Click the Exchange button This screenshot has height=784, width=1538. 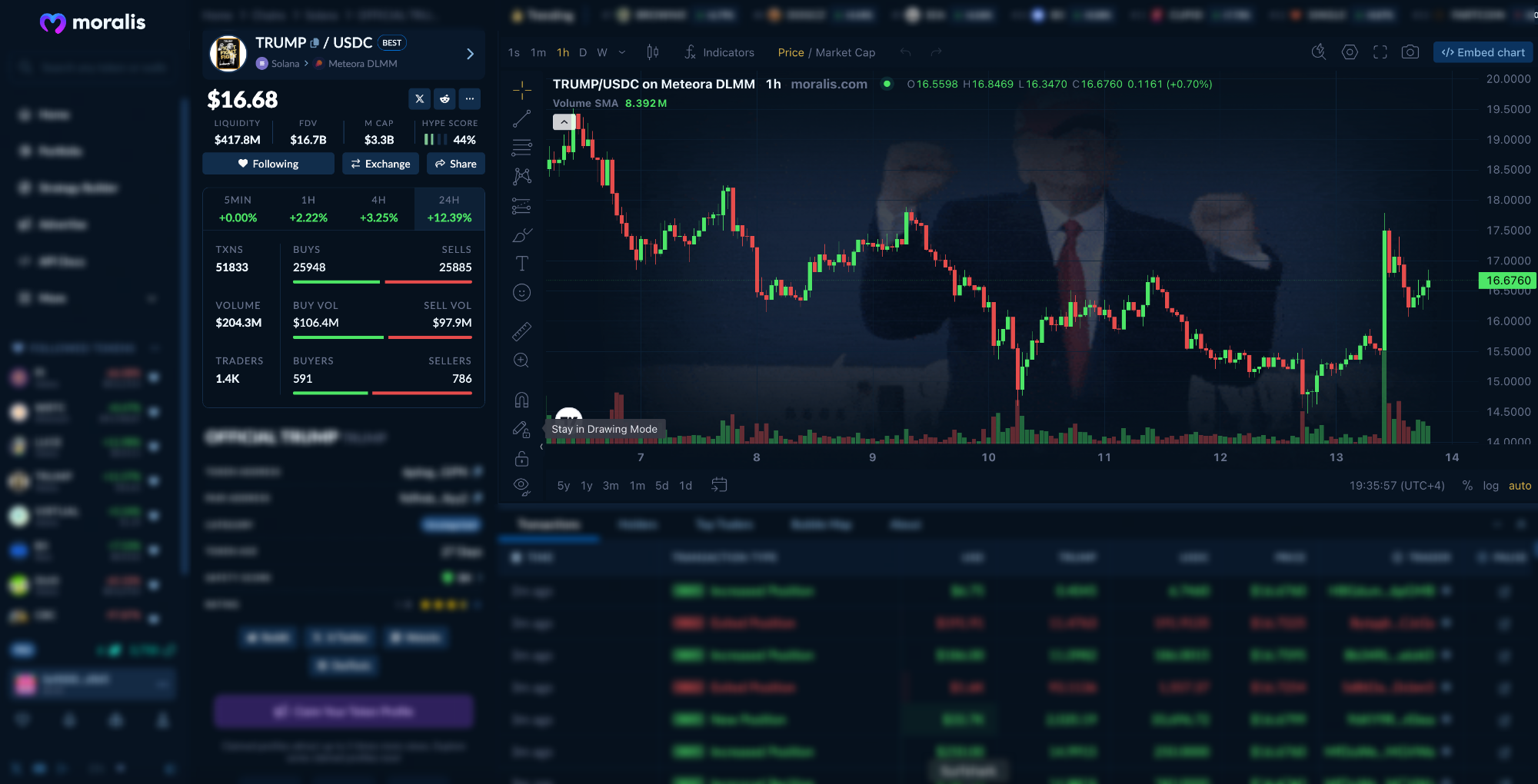[381, 164]
